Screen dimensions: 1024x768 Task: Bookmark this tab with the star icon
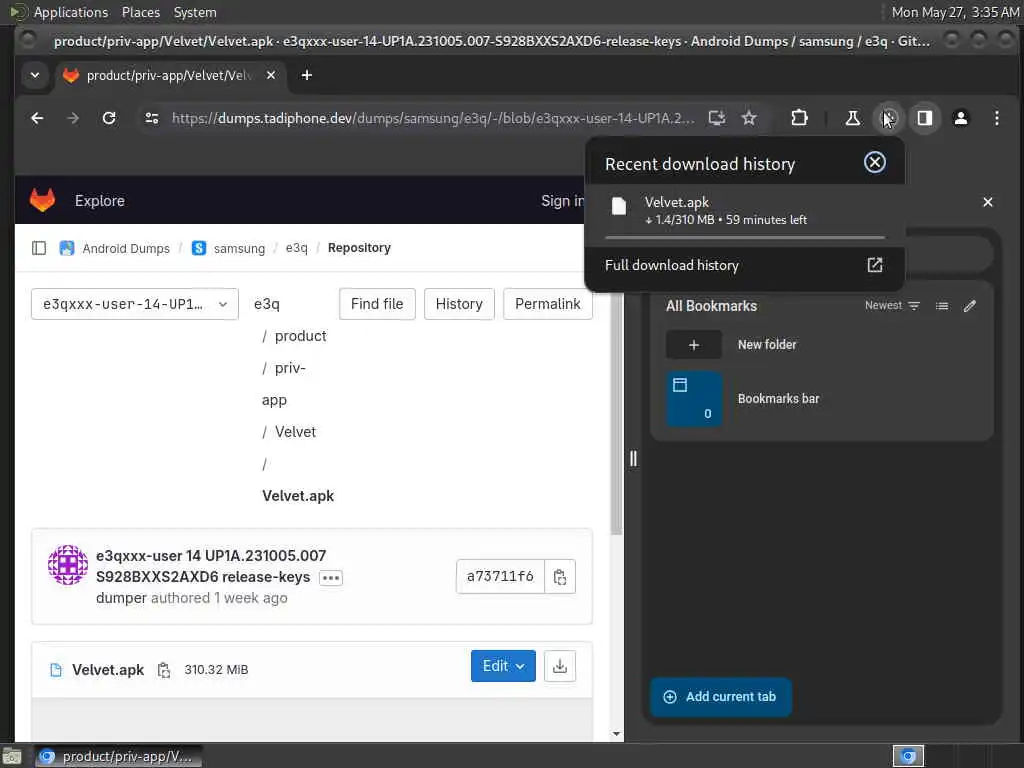click(749, 118)
